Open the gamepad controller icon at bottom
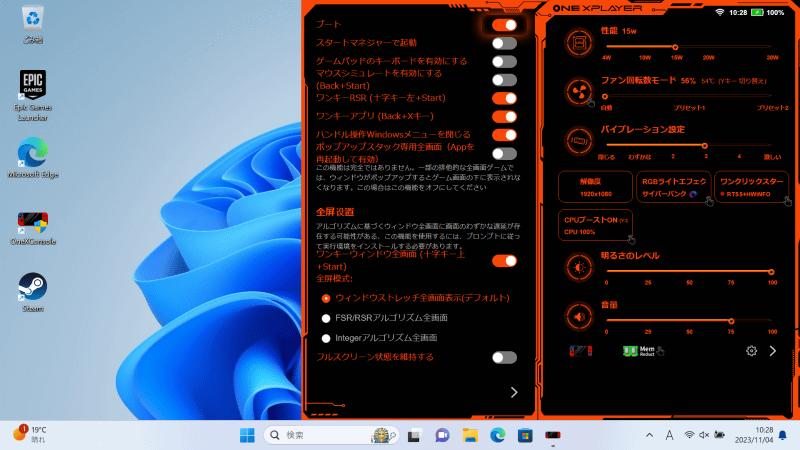Viewport: 800px width, 450px height. [581, 351]
